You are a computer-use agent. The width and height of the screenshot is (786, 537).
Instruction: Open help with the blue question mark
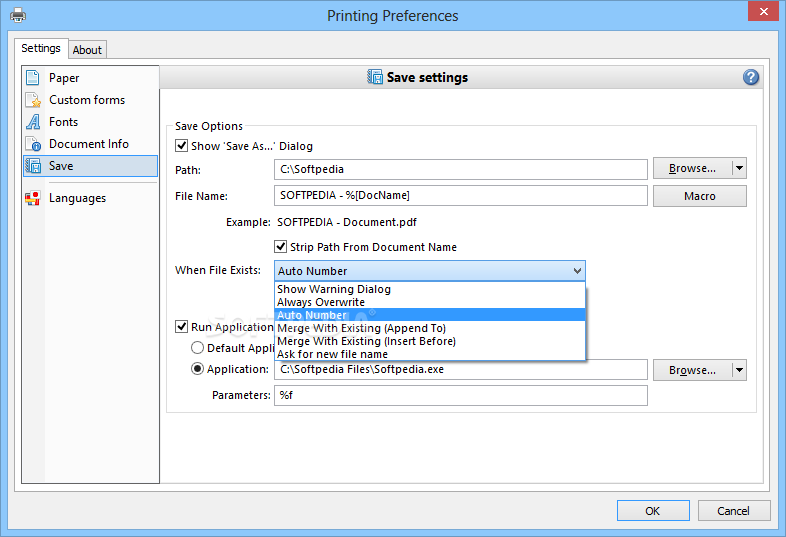click(750, 77)
